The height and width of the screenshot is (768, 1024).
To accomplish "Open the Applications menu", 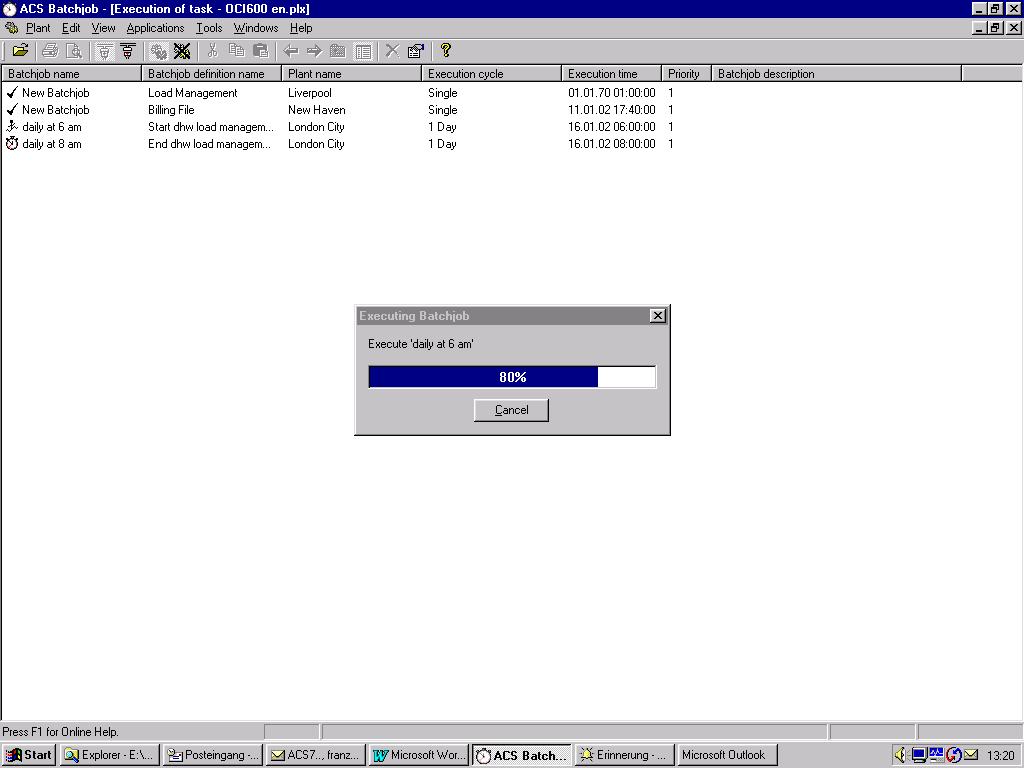I will 155,28.
